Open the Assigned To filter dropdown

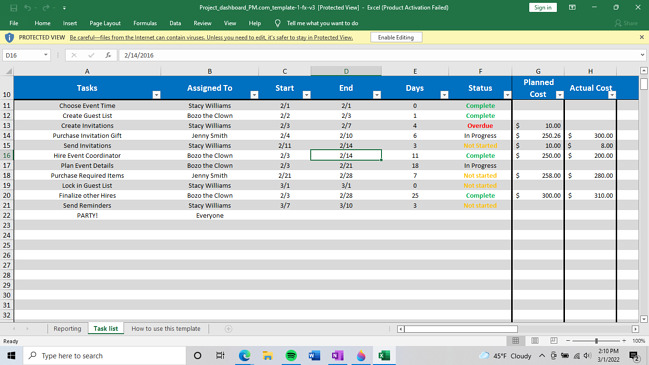pyautogui.click(x=254, y=95)
